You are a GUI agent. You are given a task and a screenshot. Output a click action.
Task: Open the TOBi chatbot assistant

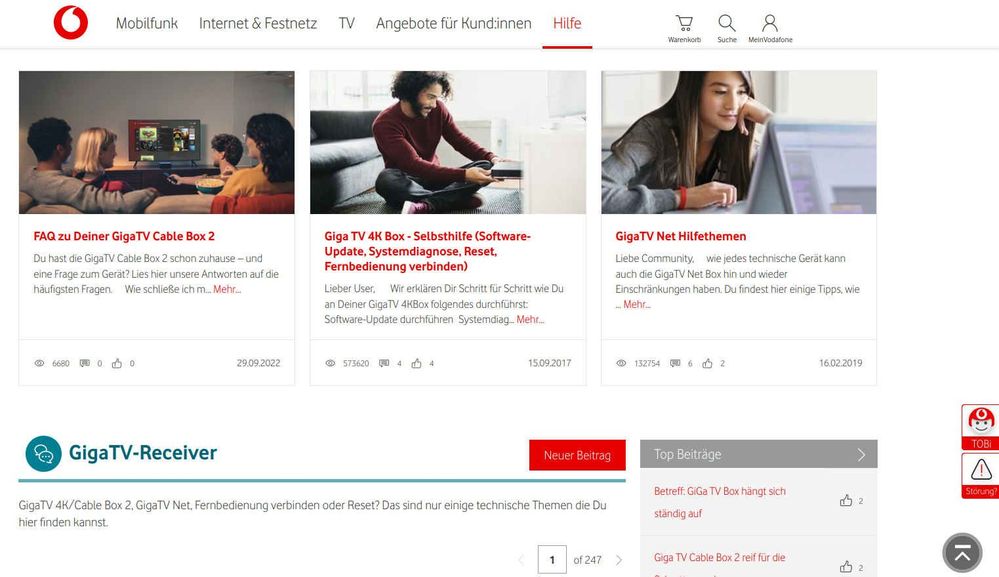click(x=981, y=427)
